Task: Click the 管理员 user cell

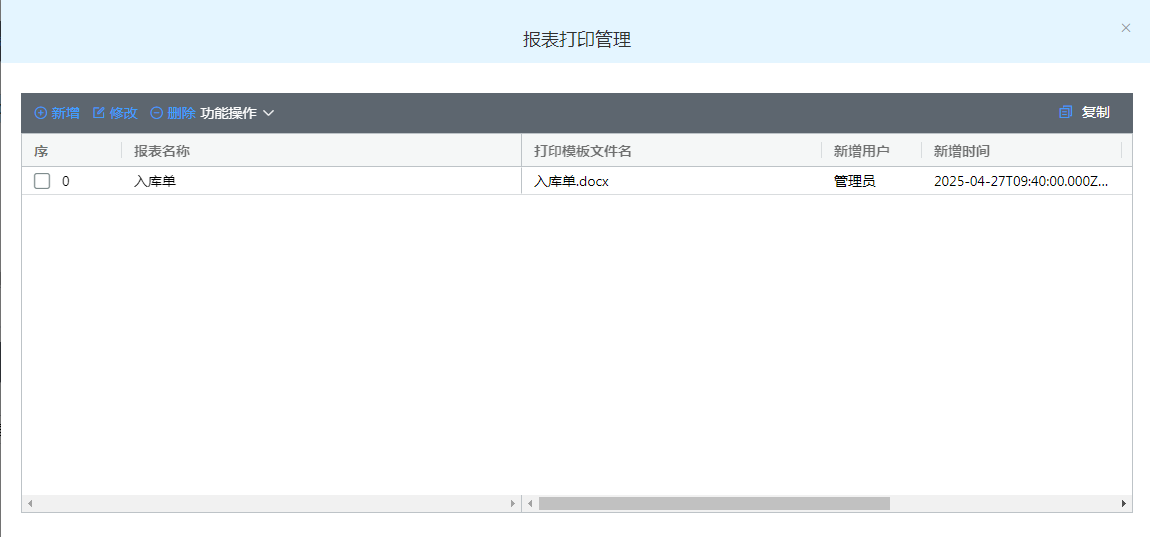Action: click(x=855, y=182)
